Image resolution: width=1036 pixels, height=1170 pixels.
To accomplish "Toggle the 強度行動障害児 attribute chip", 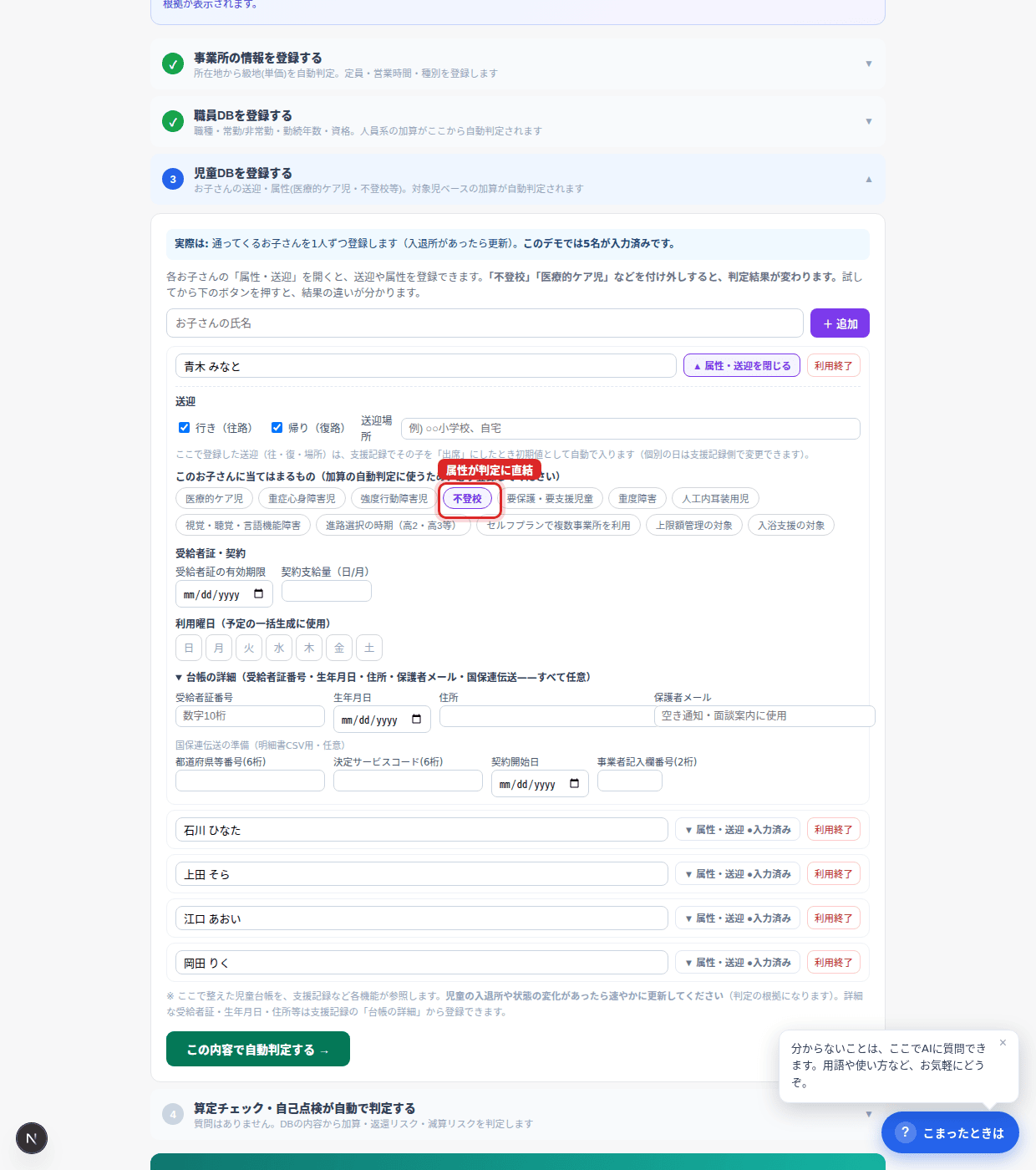I will (394, 499).
